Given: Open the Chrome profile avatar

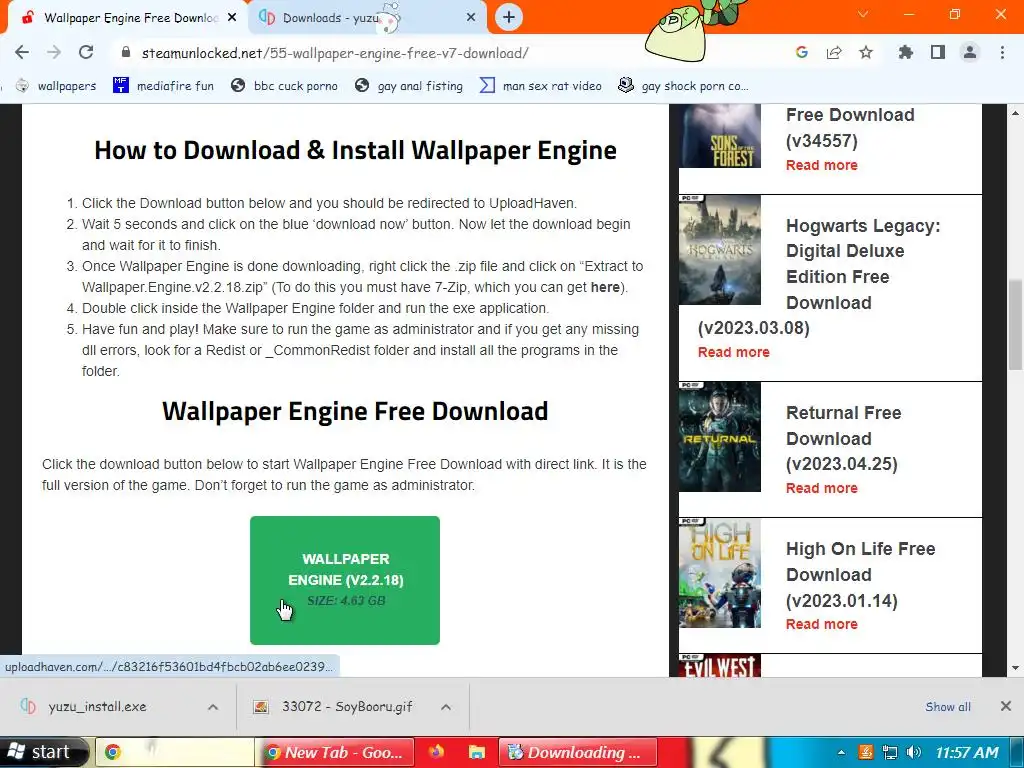Looking at the screenshot, I should 970,52.
